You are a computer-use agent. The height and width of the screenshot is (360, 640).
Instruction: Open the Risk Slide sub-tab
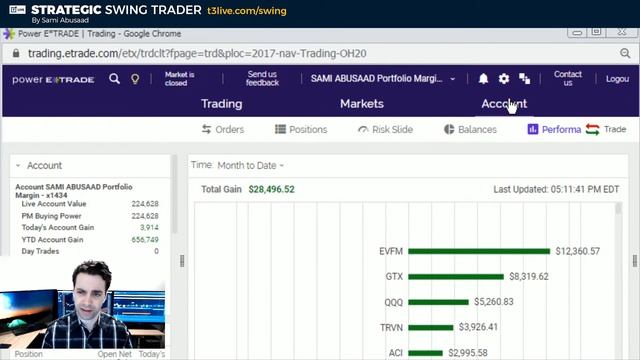385,129
